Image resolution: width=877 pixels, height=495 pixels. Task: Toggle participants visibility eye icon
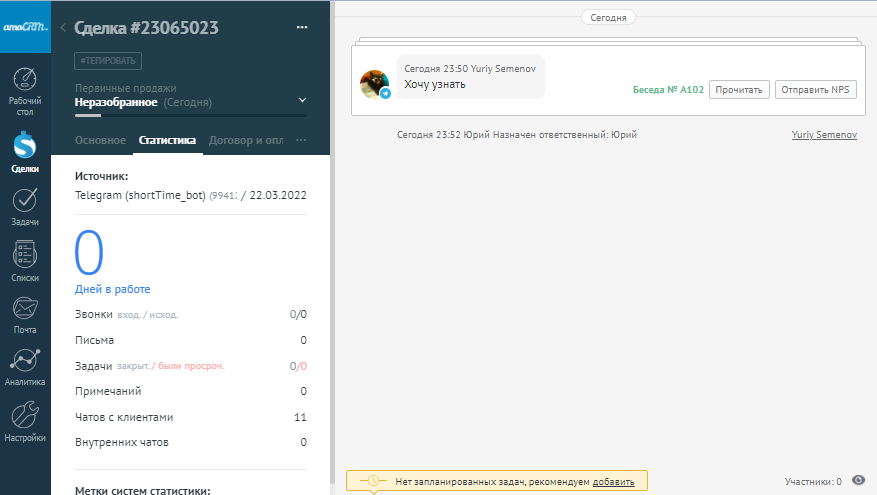pos(857,481)
